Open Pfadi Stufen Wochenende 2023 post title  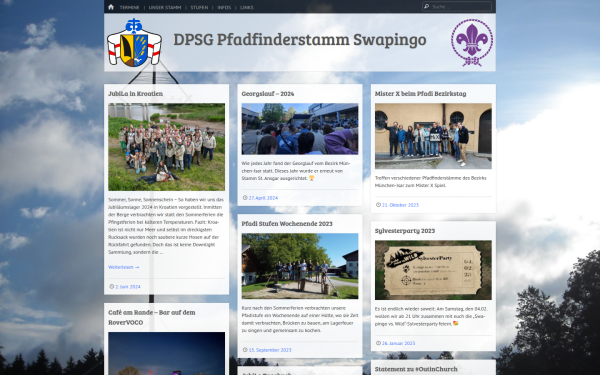pyautogui.click(x=287, y=223)
